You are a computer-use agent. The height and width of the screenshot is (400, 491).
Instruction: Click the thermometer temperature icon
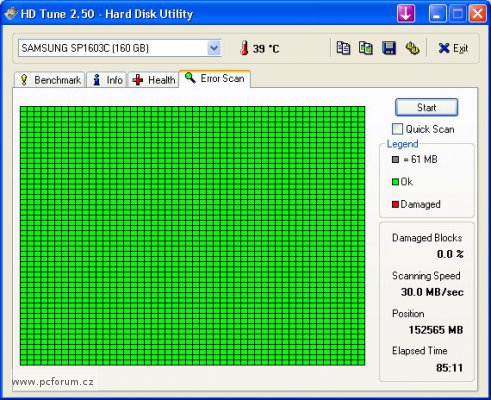tap(244, 48)
